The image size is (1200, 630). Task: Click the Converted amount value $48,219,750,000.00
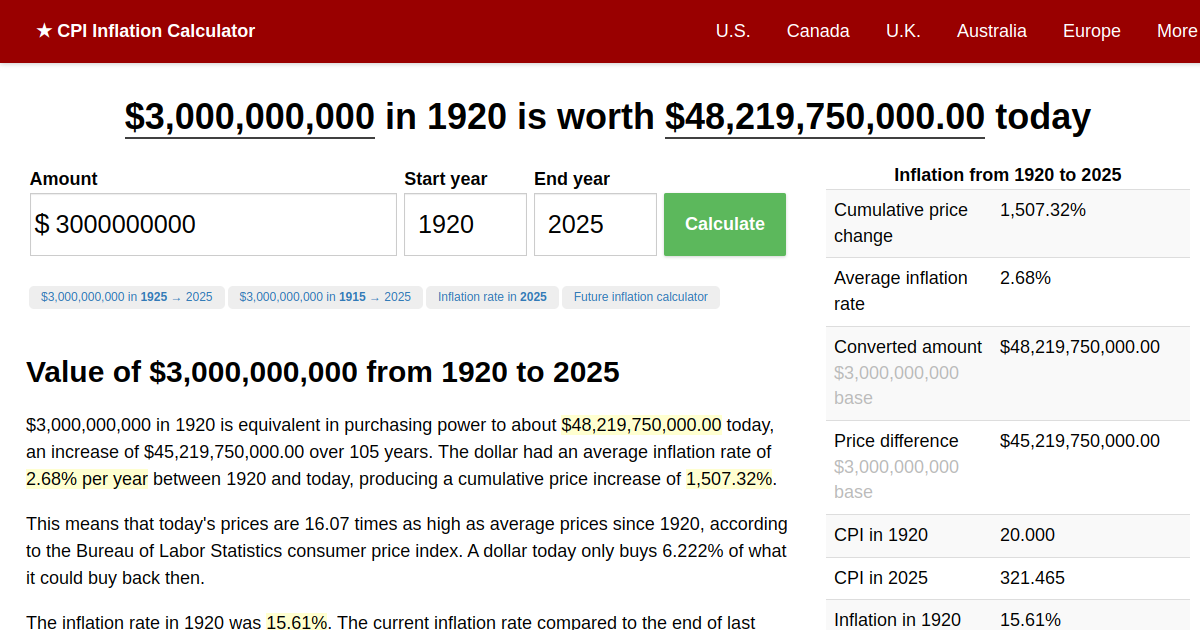click(x=1080, y=347)
